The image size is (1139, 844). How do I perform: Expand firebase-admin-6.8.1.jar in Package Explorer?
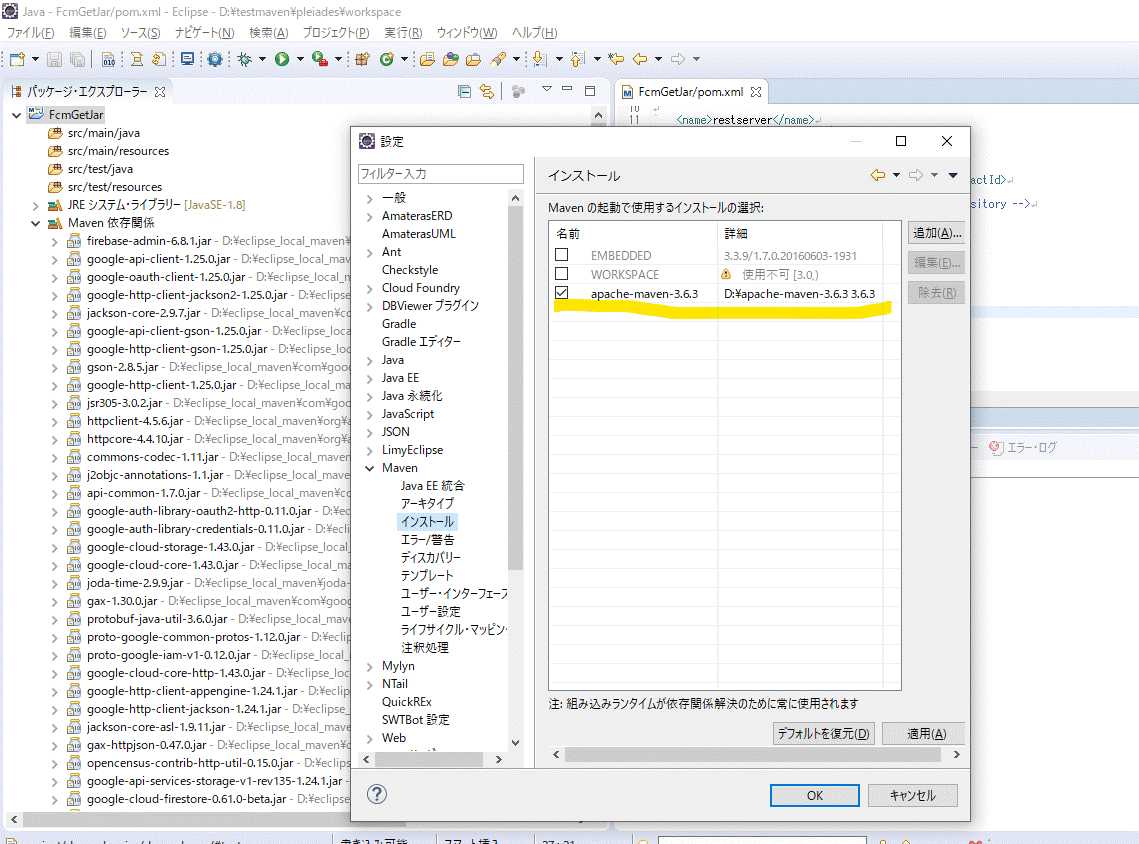click(x=54, y=242)
